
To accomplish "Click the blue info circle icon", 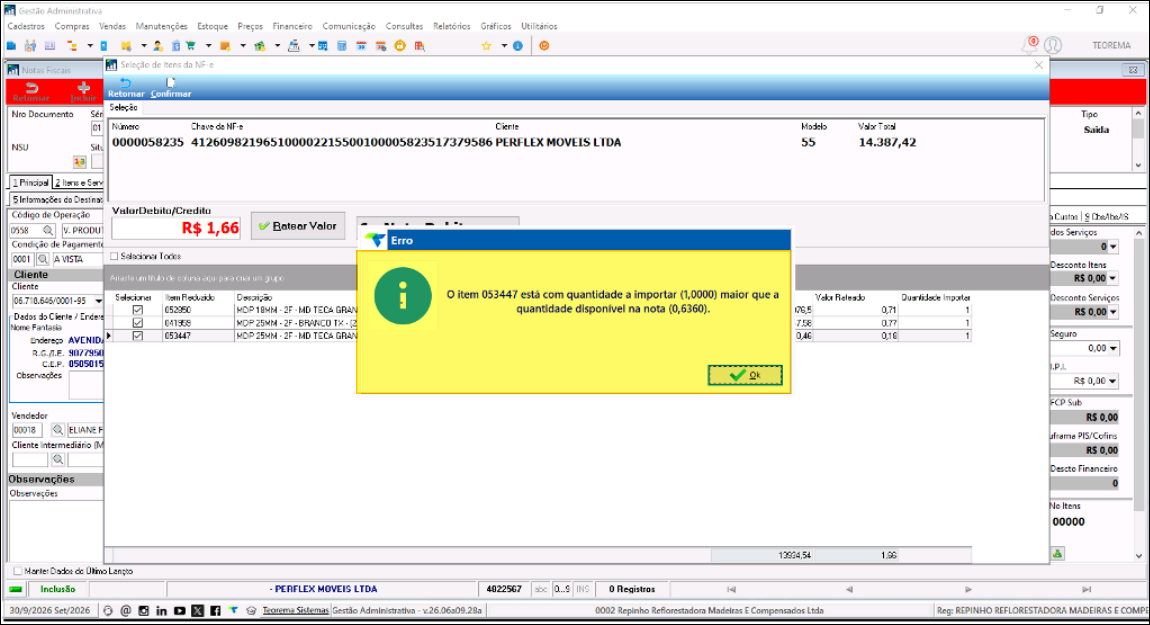I will (518, 45).
